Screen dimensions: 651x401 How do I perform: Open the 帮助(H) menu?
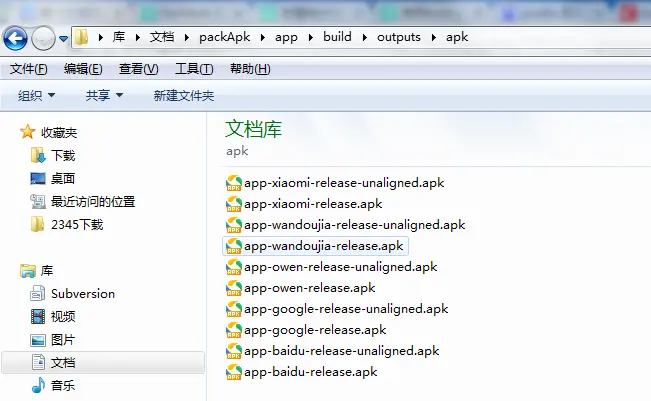[x=250, y=69]
